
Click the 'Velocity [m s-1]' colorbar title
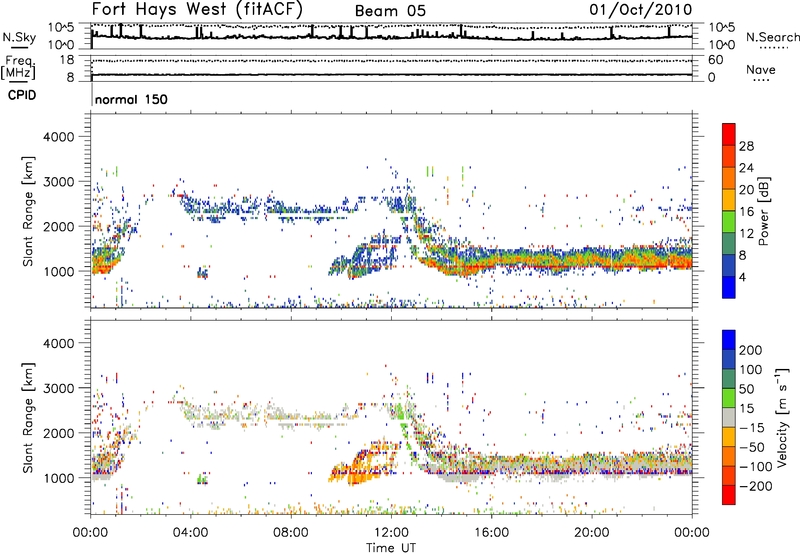click(x=781, y=417)
